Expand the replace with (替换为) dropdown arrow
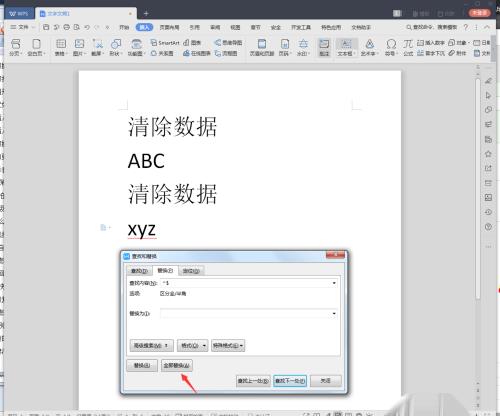Screen dimensions: 500x416 (x=334, y=314)
